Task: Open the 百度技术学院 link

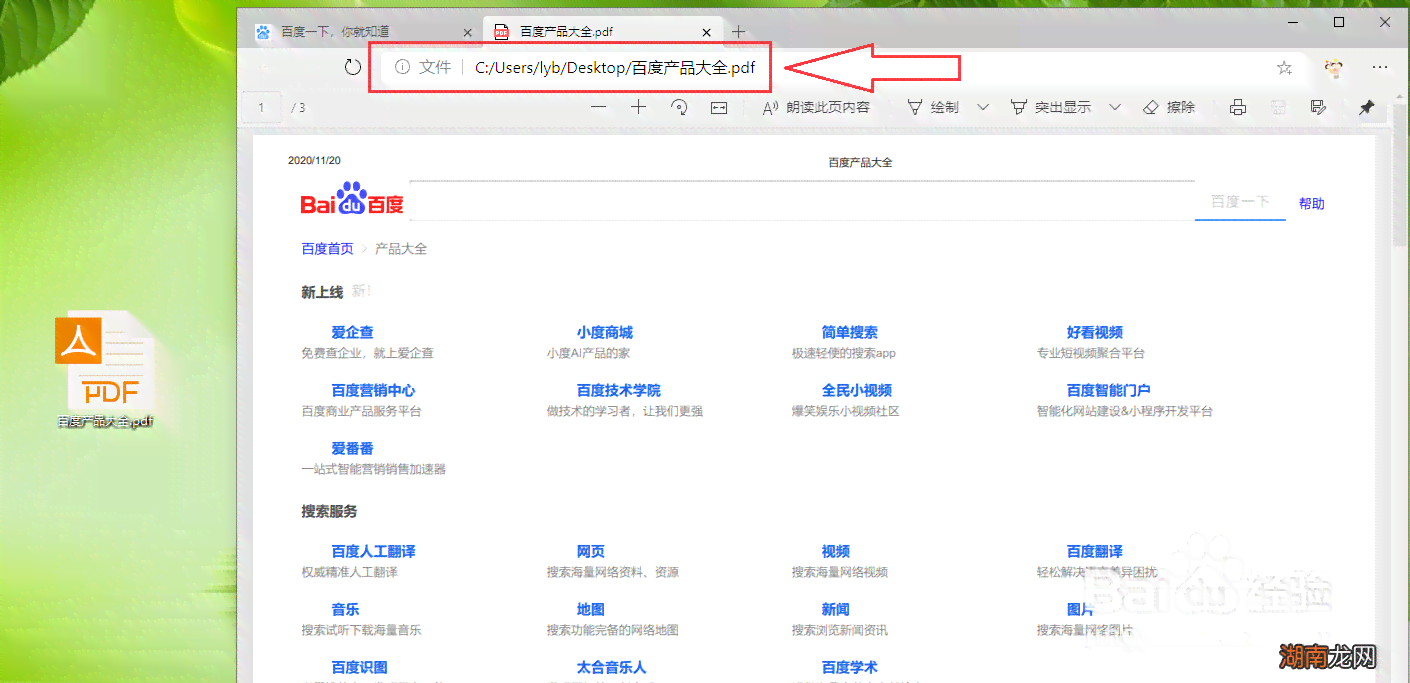Action: click(618, 390)
